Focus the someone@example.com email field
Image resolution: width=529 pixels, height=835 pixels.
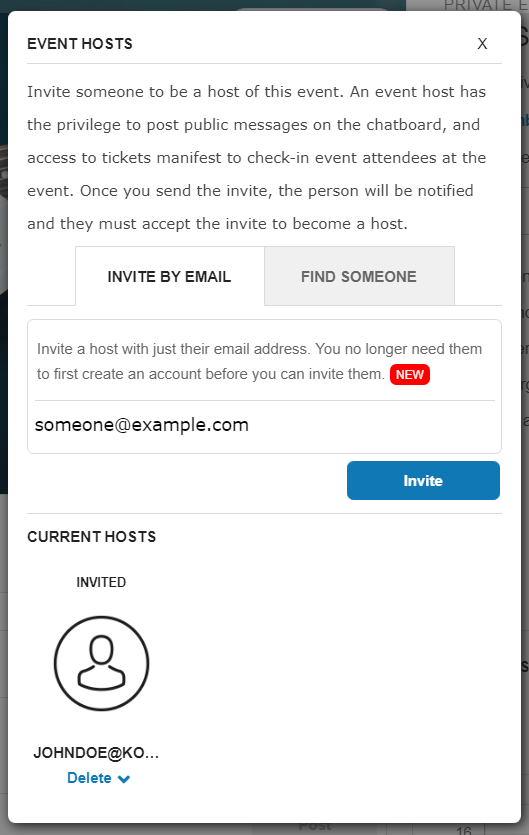click(264, 425)
